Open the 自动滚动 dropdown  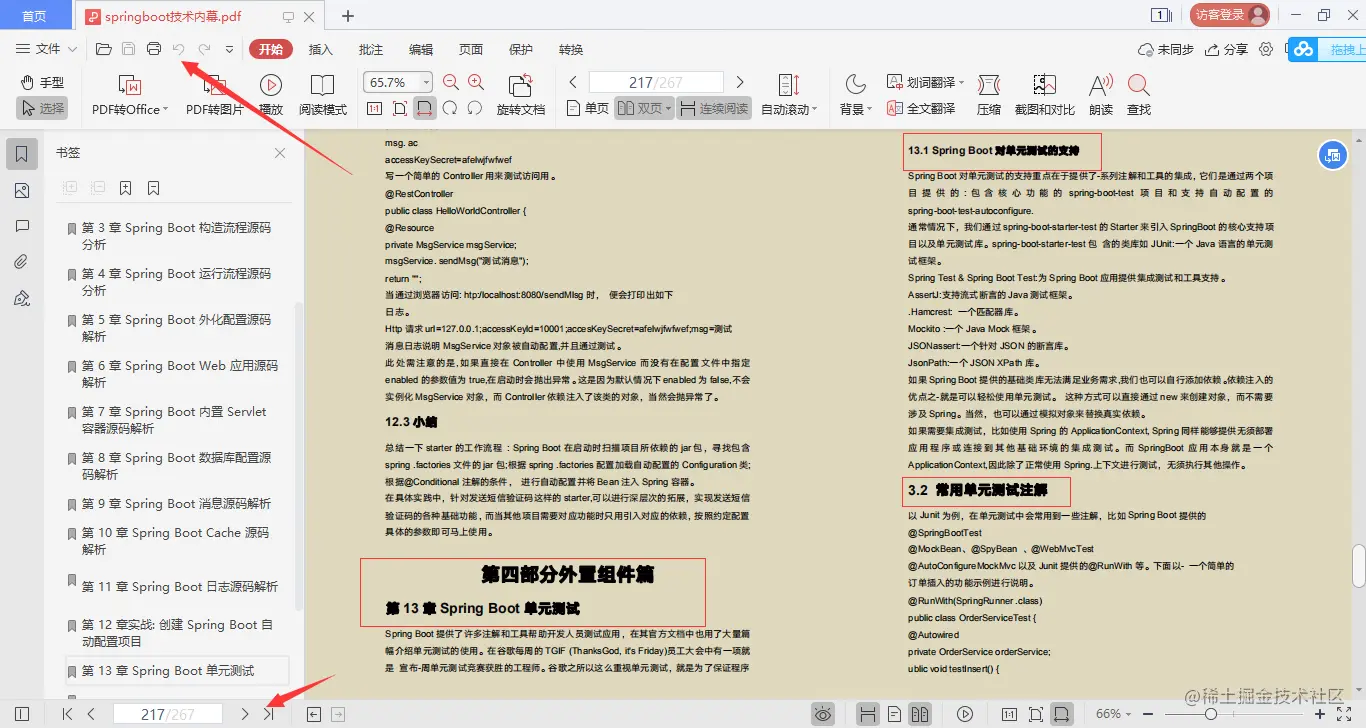(x=789, y=108)
